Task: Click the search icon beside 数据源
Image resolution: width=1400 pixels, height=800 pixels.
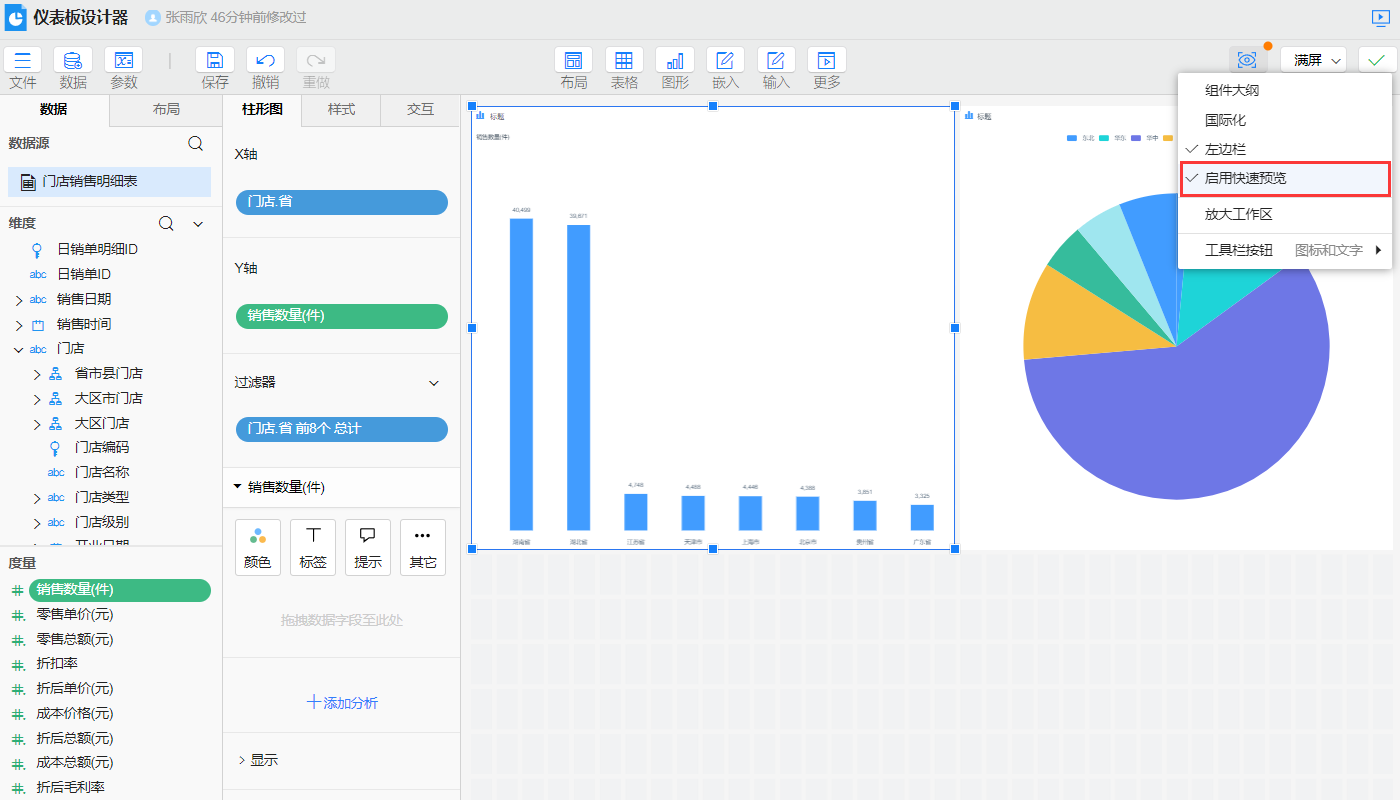Action: point(196,144)
